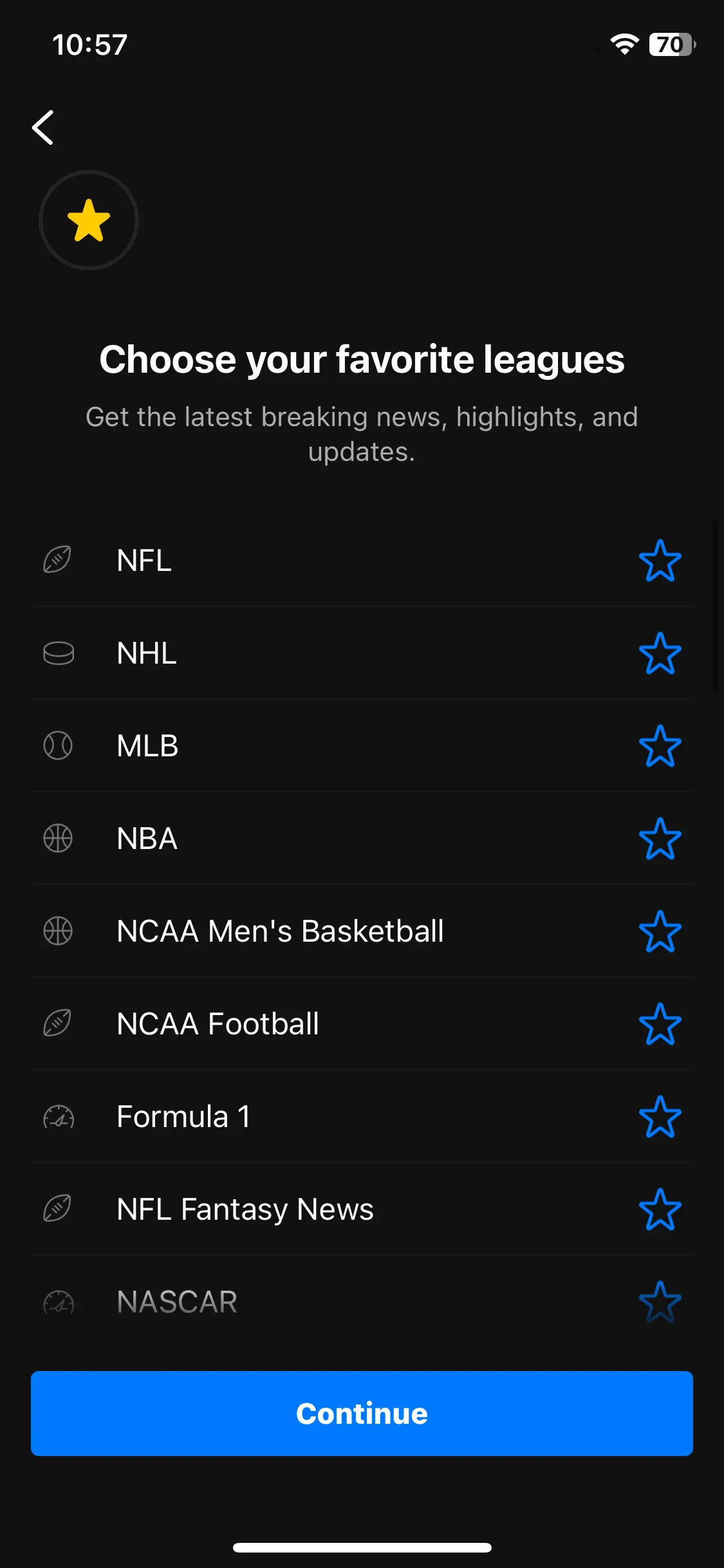Select the NCAA Football icon
Image resolution: width=724 pixels, height=1568 pixels.
pos(57,1023)
